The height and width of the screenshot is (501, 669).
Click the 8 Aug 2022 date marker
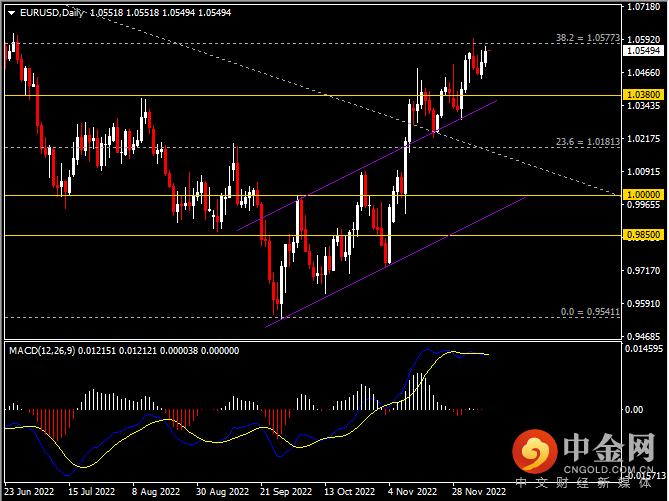(x=160, y=492)
